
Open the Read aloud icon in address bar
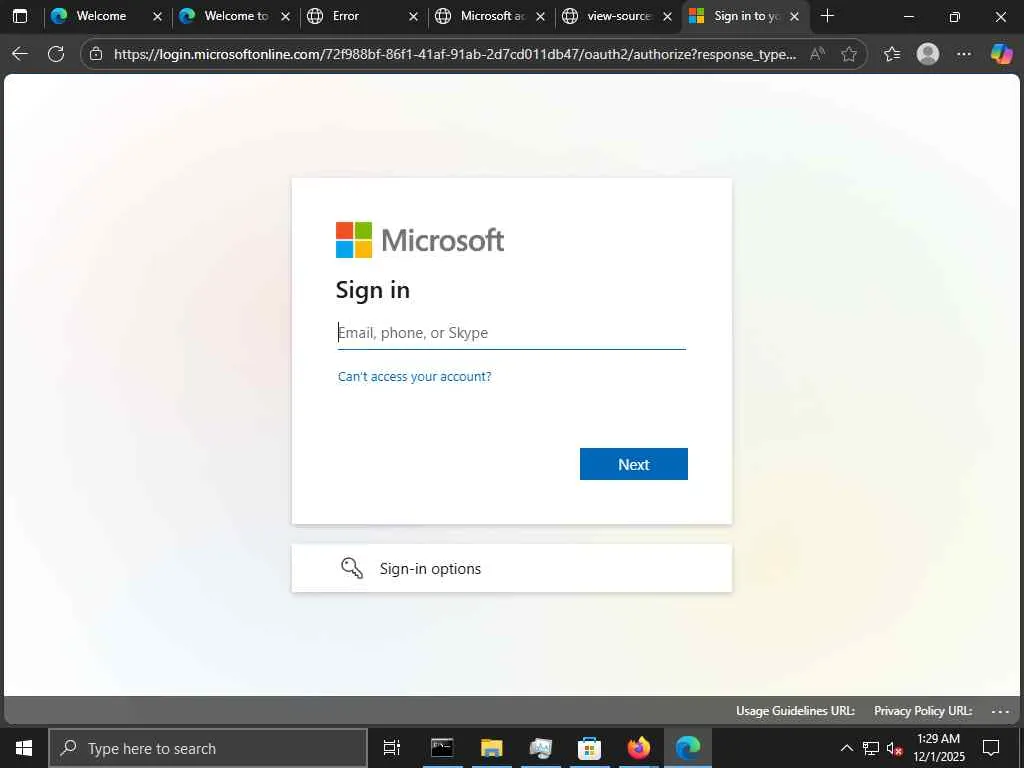pyautogui.click(x=816, y=54)
